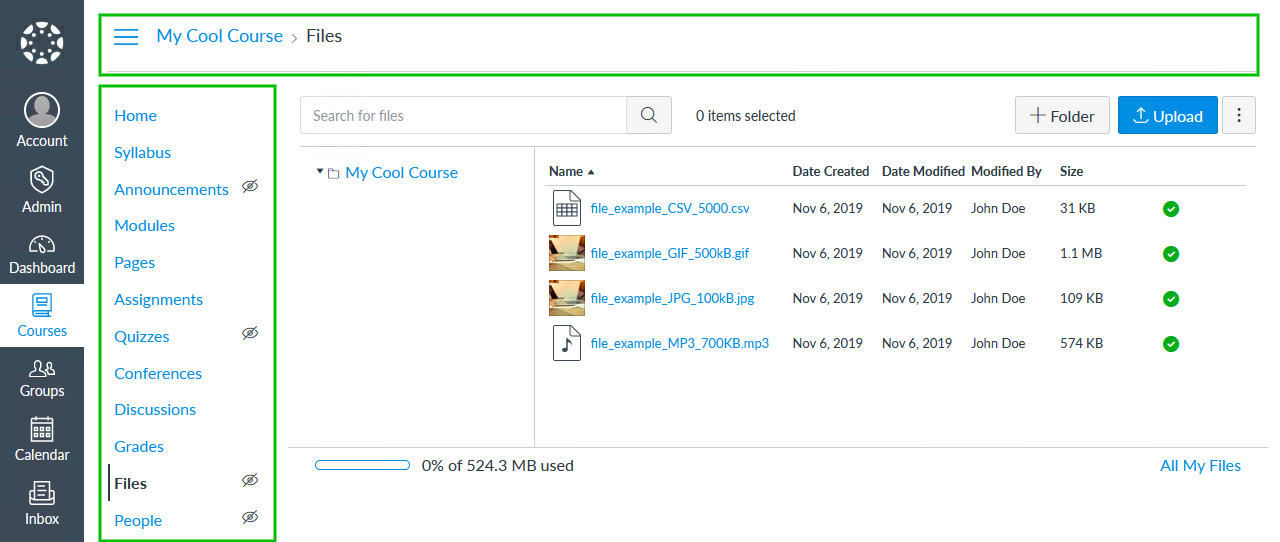Go to the Dashboard speedometer icon
The image size is (1280, 542).
click(x=42, y=244)
